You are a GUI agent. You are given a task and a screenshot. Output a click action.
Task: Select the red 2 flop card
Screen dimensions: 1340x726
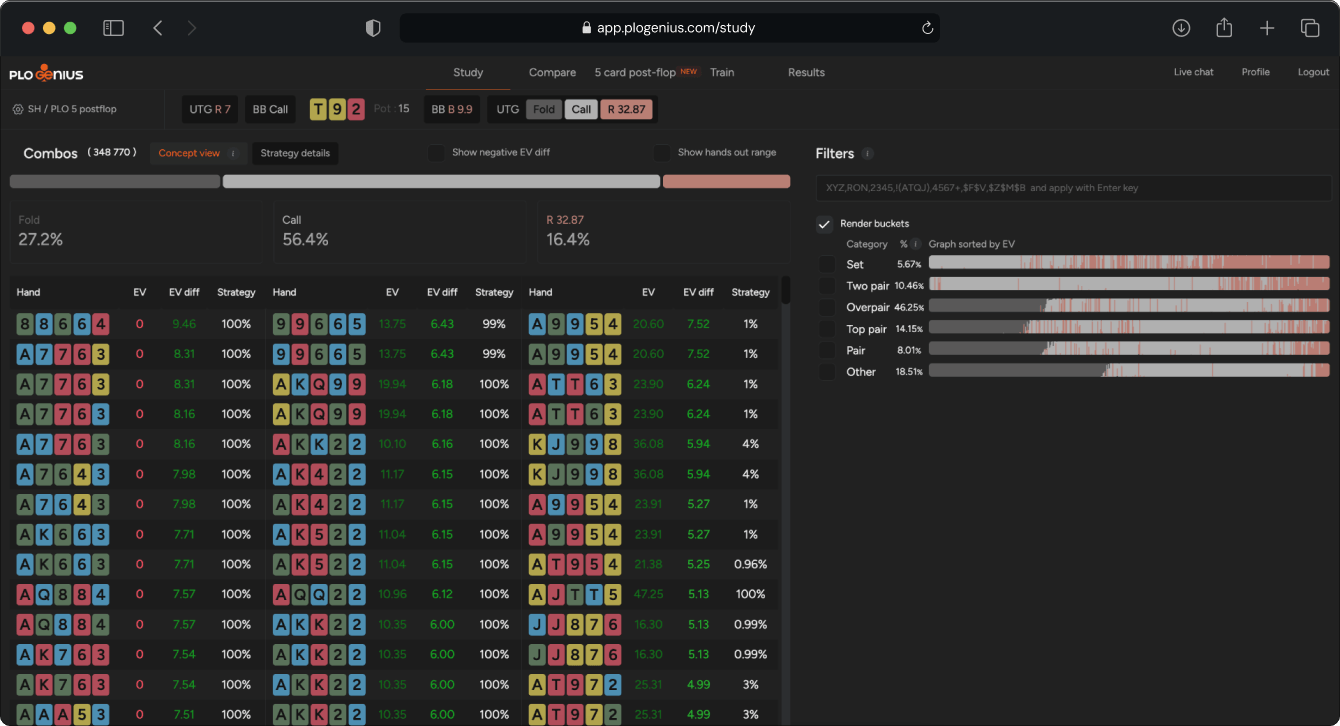356,109
